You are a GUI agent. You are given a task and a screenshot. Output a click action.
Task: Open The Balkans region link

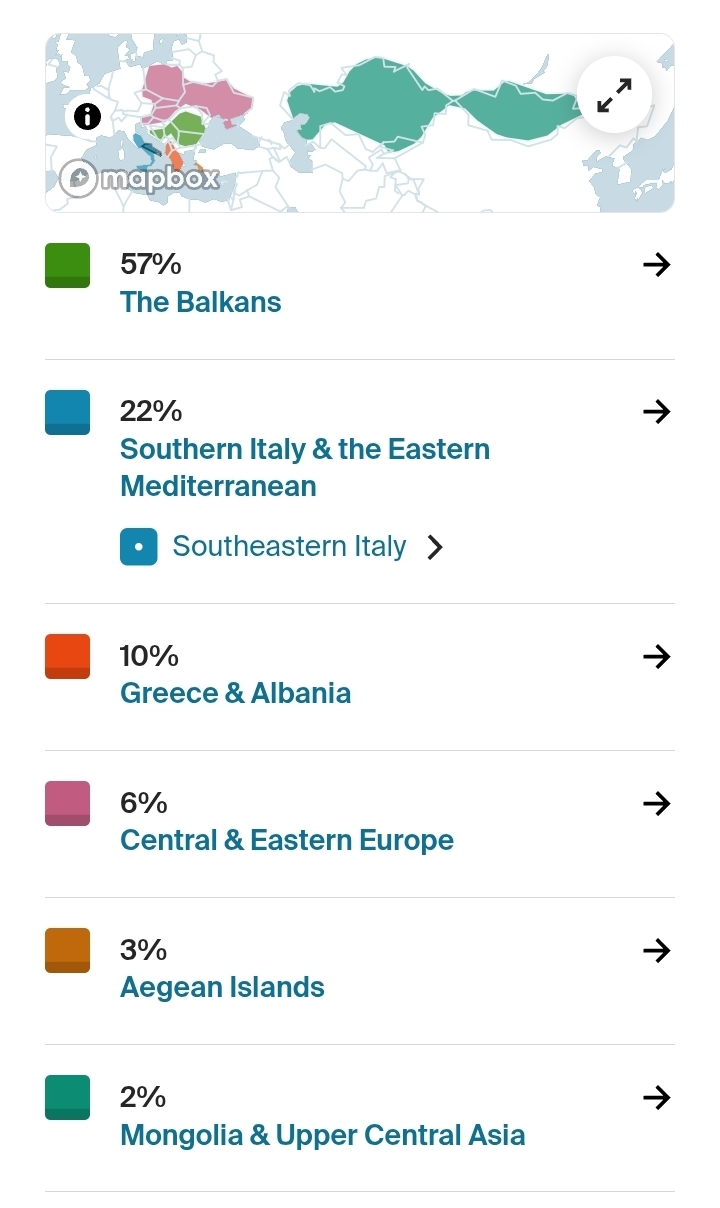point(200,302)
